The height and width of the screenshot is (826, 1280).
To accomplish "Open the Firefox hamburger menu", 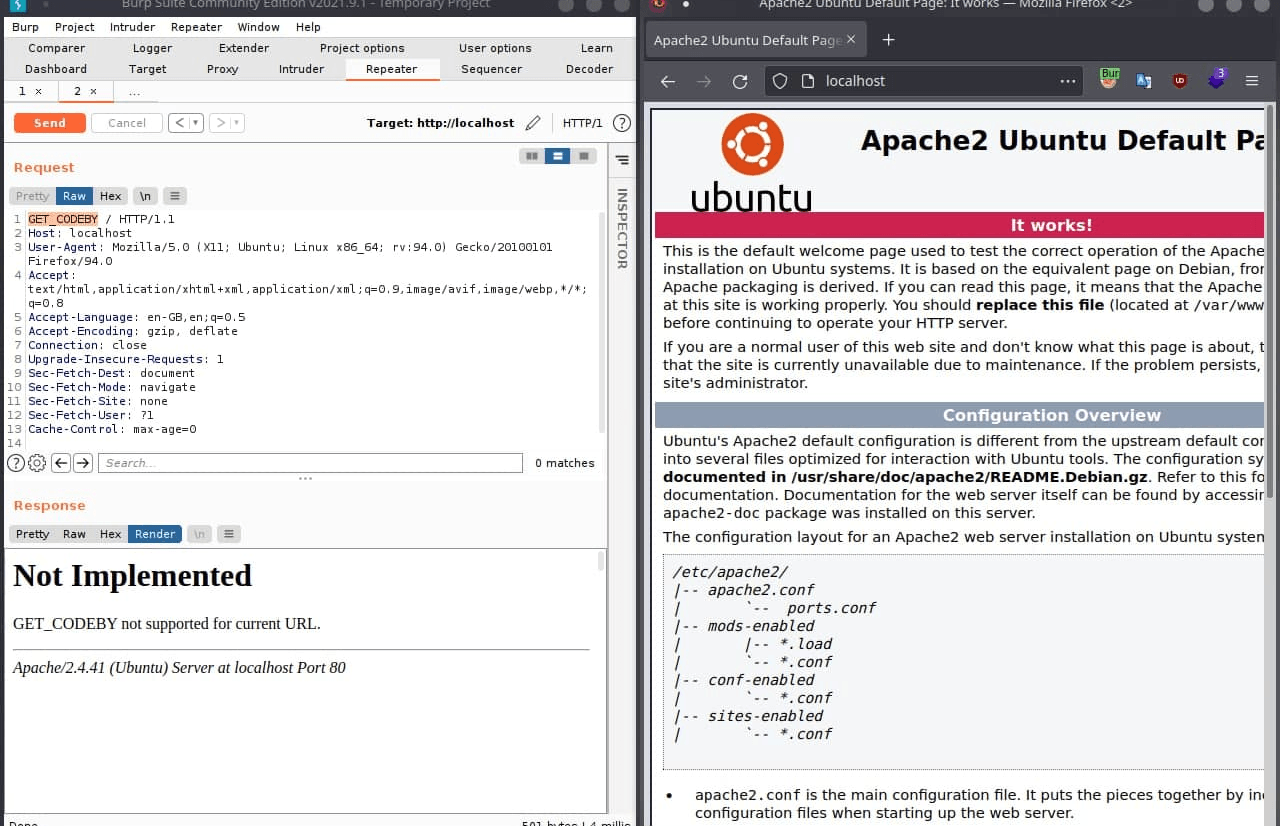I will click(x=1252, y=81).
